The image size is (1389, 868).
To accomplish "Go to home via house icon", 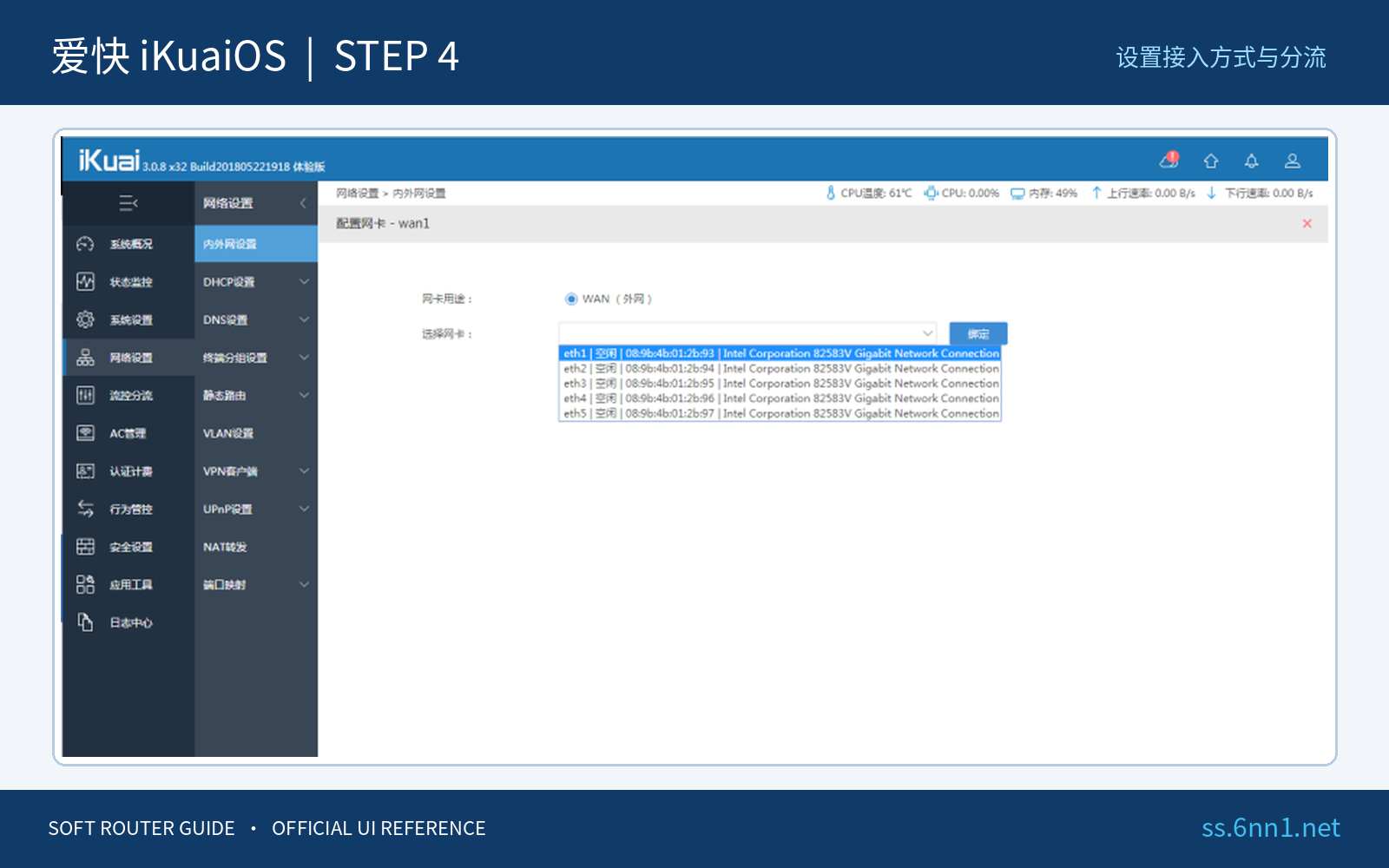I will click(x=1211, y=161).
